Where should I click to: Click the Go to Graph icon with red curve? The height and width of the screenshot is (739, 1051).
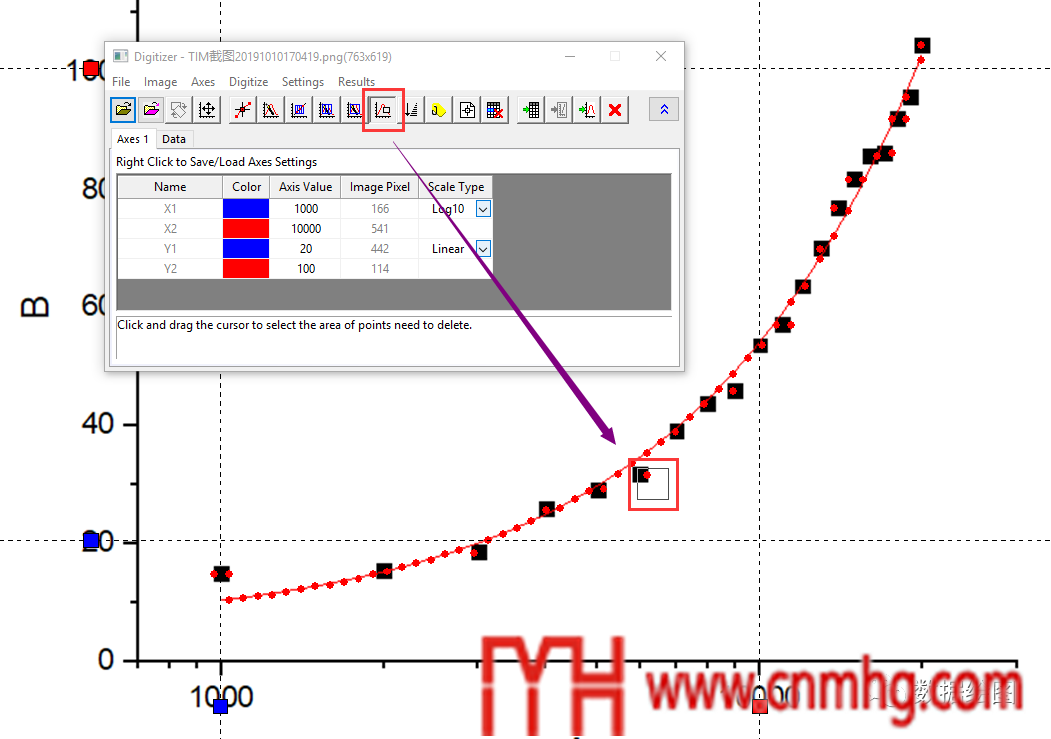(587, 110)
